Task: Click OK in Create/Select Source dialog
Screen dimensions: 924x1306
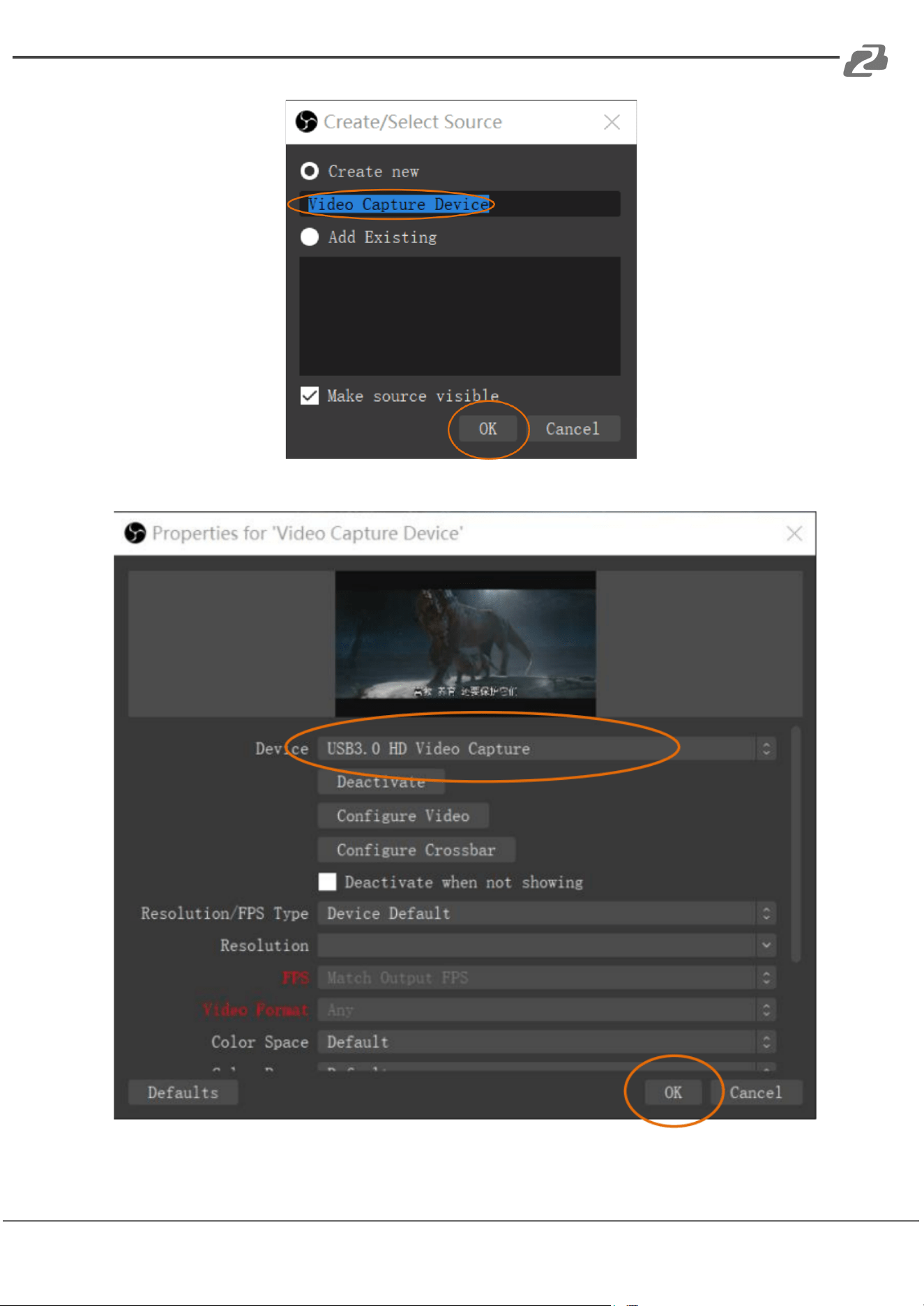Action: (x=487, y=429)
